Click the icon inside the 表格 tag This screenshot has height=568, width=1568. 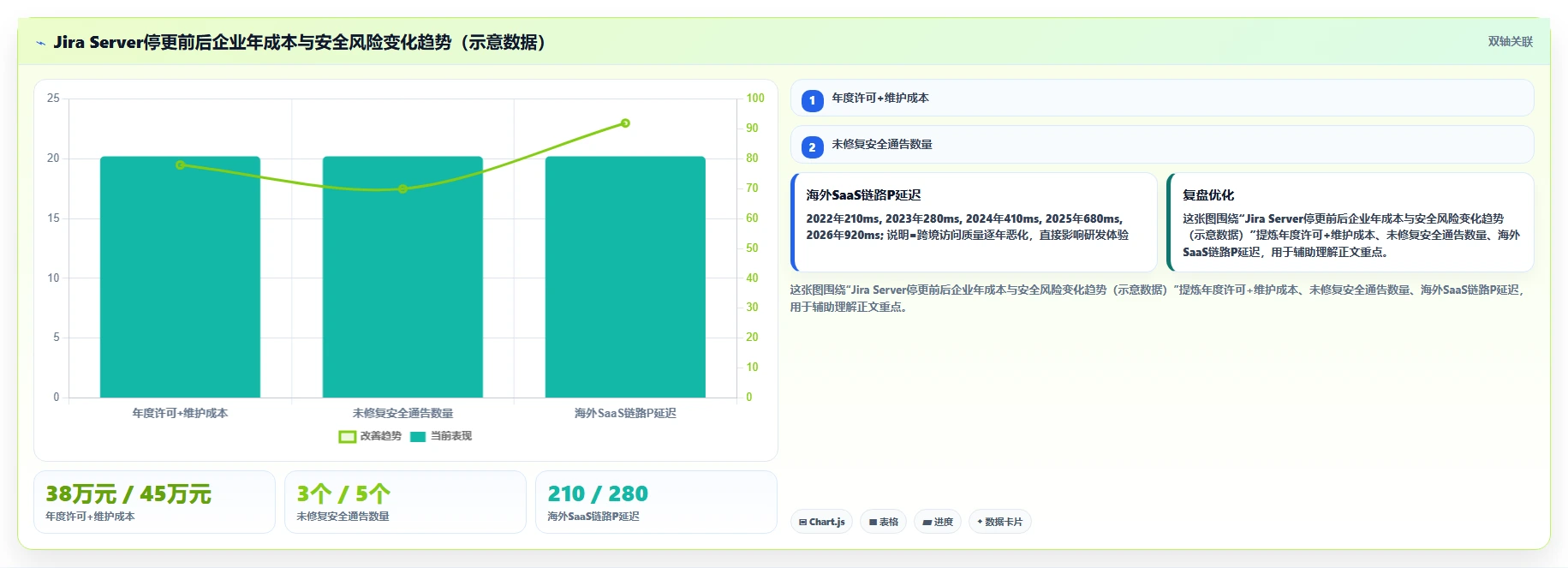click(873, 522)
